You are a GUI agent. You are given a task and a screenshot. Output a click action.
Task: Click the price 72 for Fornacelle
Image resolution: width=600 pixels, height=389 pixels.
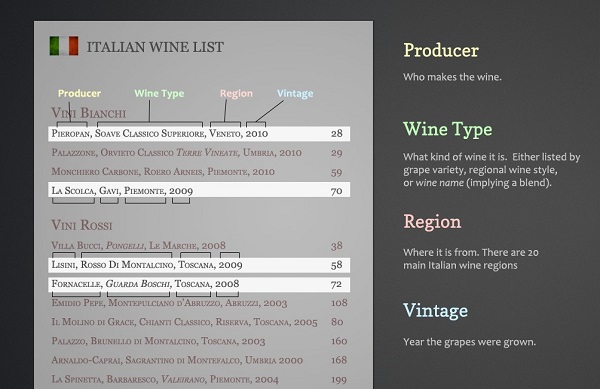tap(337, 284)
